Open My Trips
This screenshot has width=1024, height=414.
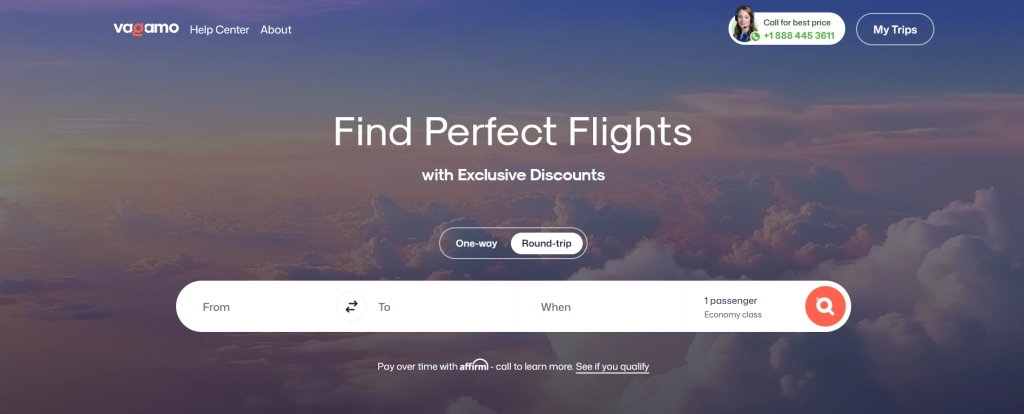(x=895, y=29)
